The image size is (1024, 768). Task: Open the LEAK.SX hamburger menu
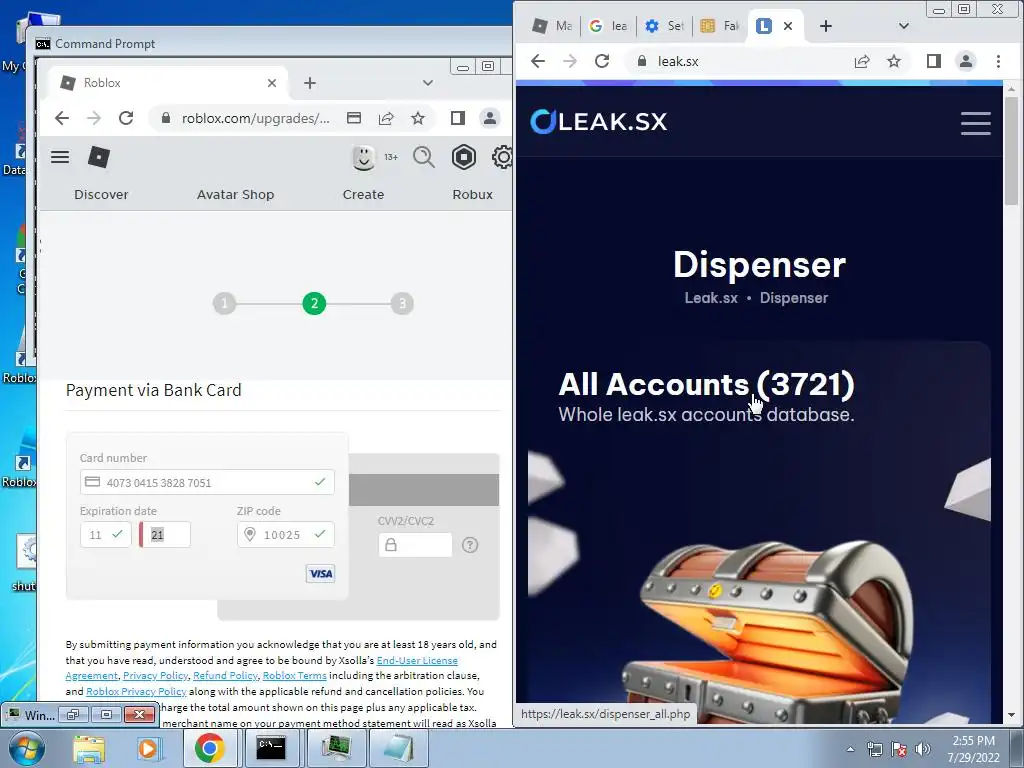pos(976,123)
